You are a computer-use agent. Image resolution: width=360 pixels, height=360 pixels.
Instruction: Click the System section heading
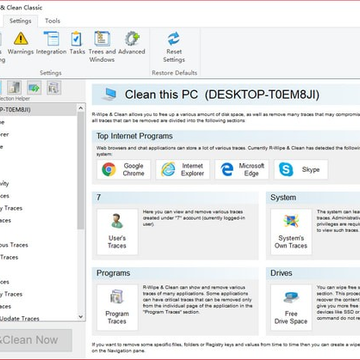coord(283,197)
